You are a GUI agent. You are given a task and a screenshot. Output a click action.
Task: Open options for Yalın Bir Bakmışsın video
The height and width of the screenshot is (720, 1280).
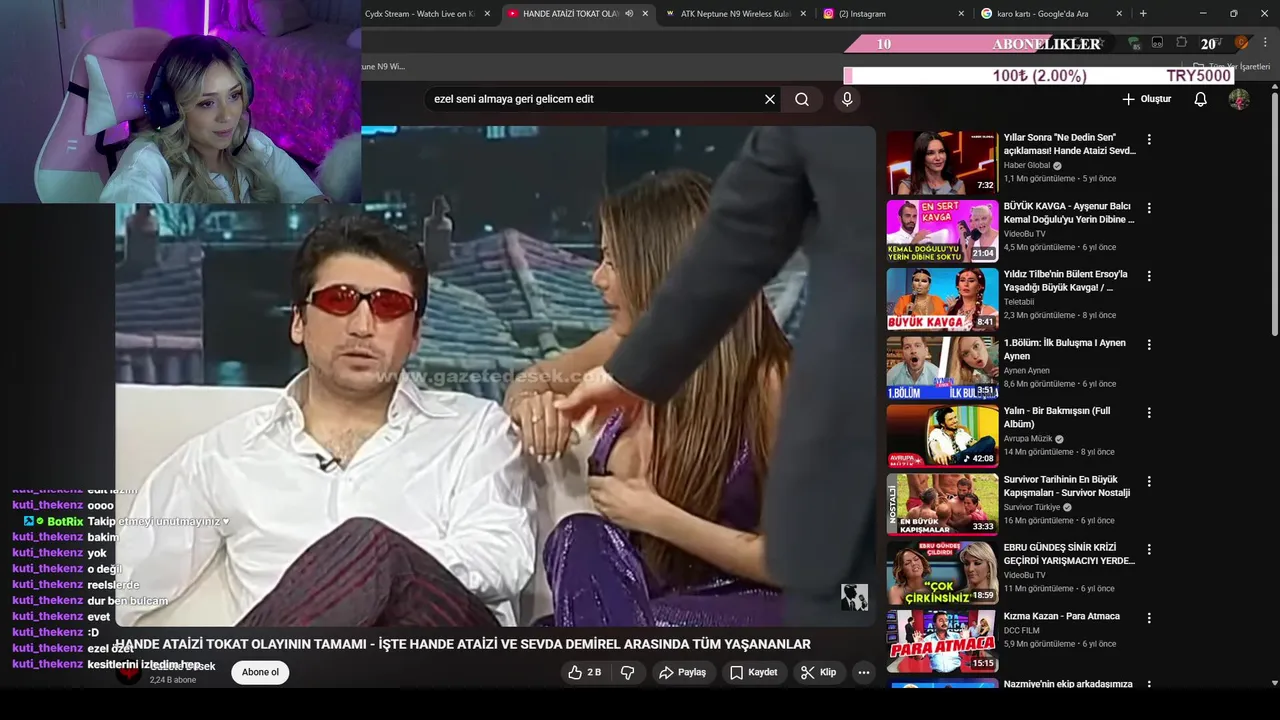[x=1149, y=413]
